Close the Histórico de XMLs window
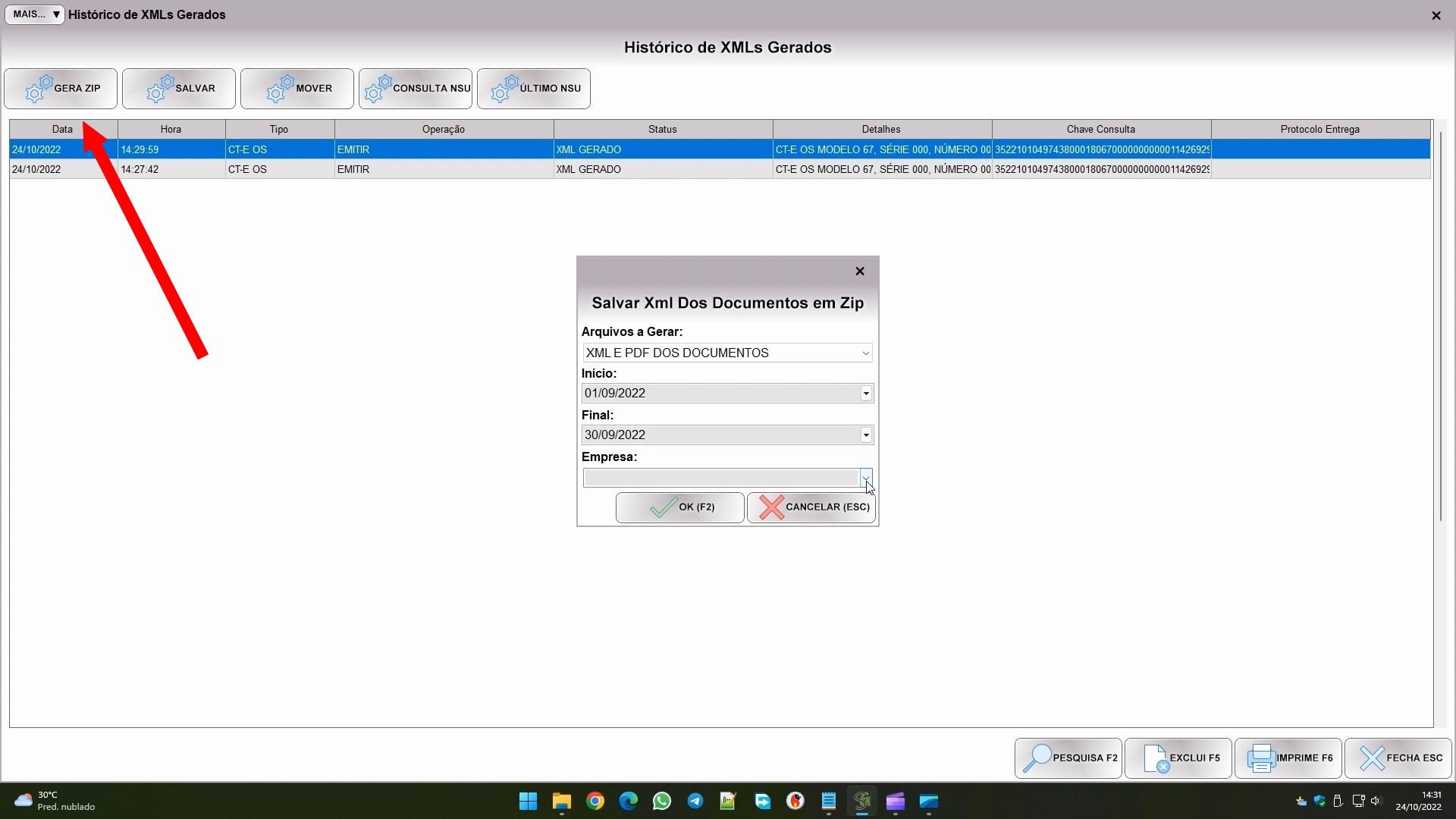The height and width of the screenshot is (819, 1456). pyautogui.click(x=1436, y=15)
